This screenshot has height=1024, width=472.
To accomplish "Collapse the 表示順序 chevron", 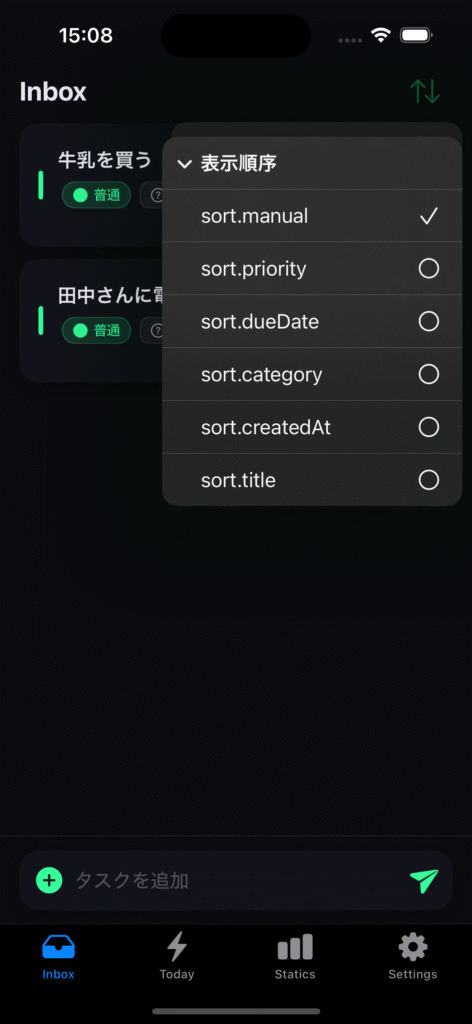I will coord(185,164).
